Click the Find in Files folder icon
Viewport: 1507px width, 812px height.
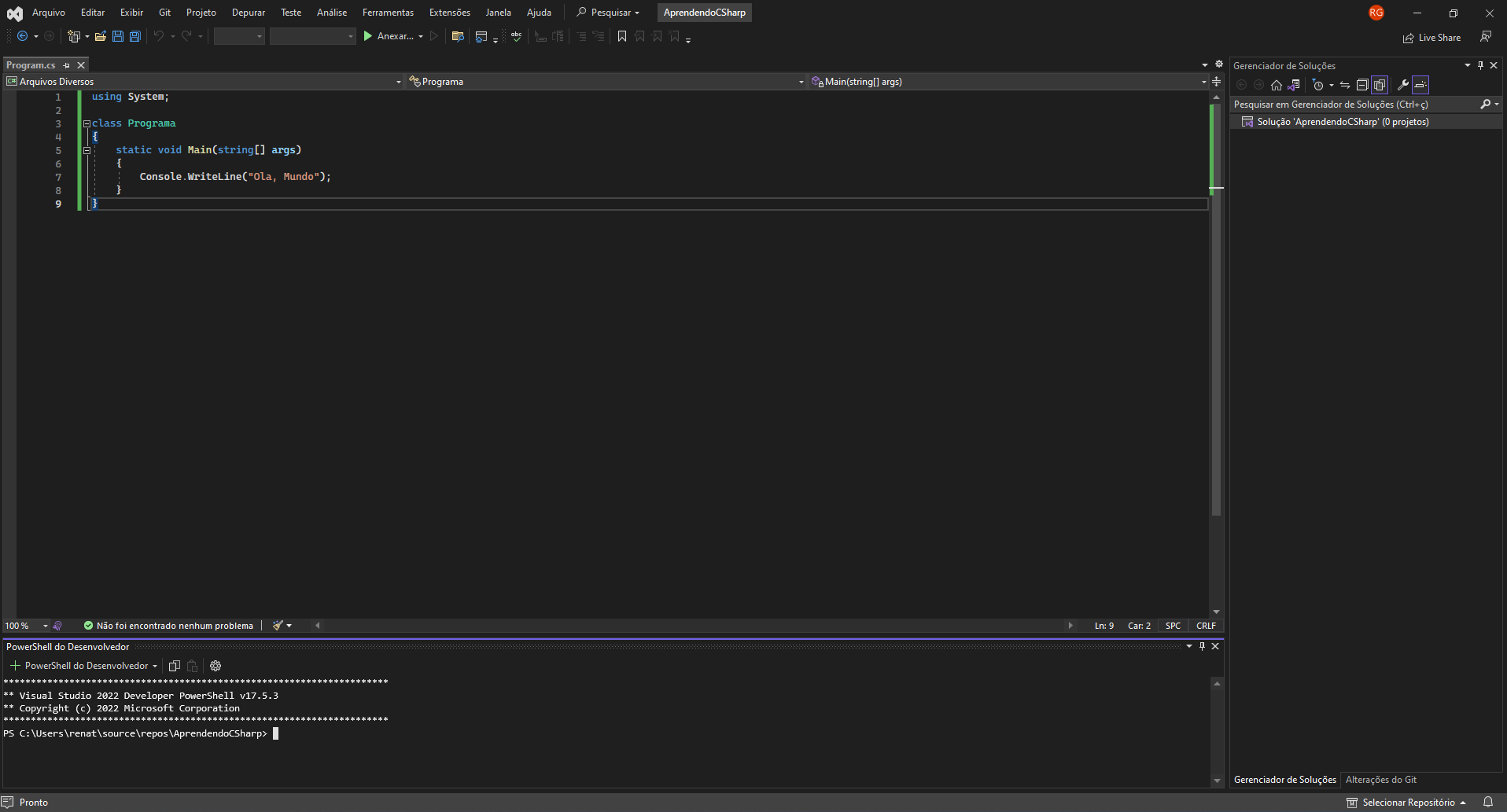(x=458, y=36)
